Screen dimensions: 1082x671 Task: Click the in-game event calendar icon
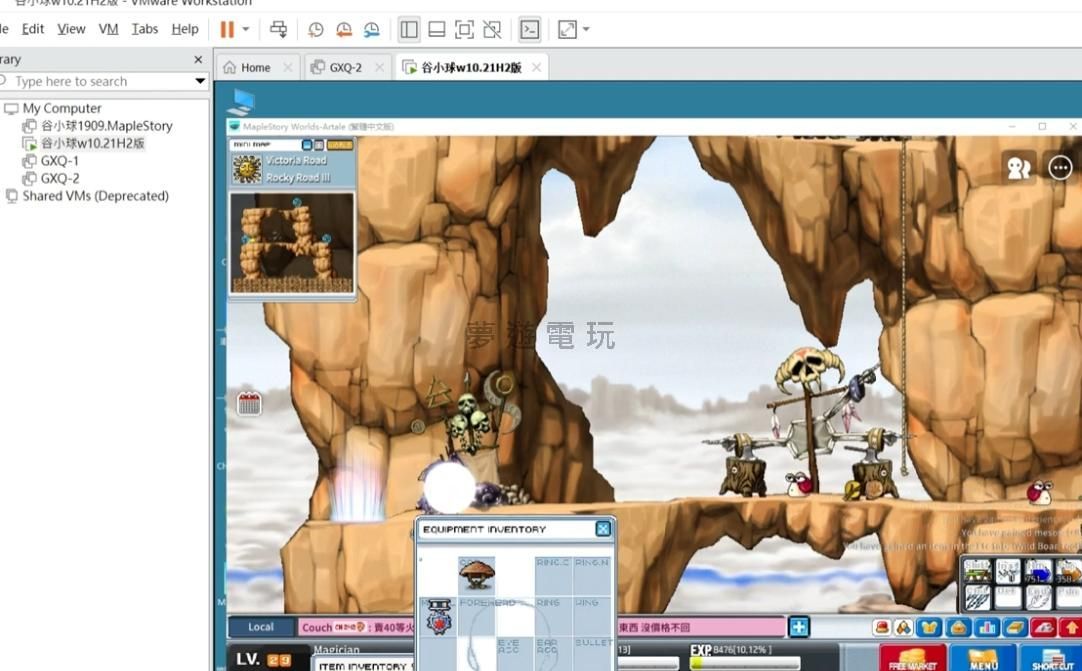tap(249, 403)
